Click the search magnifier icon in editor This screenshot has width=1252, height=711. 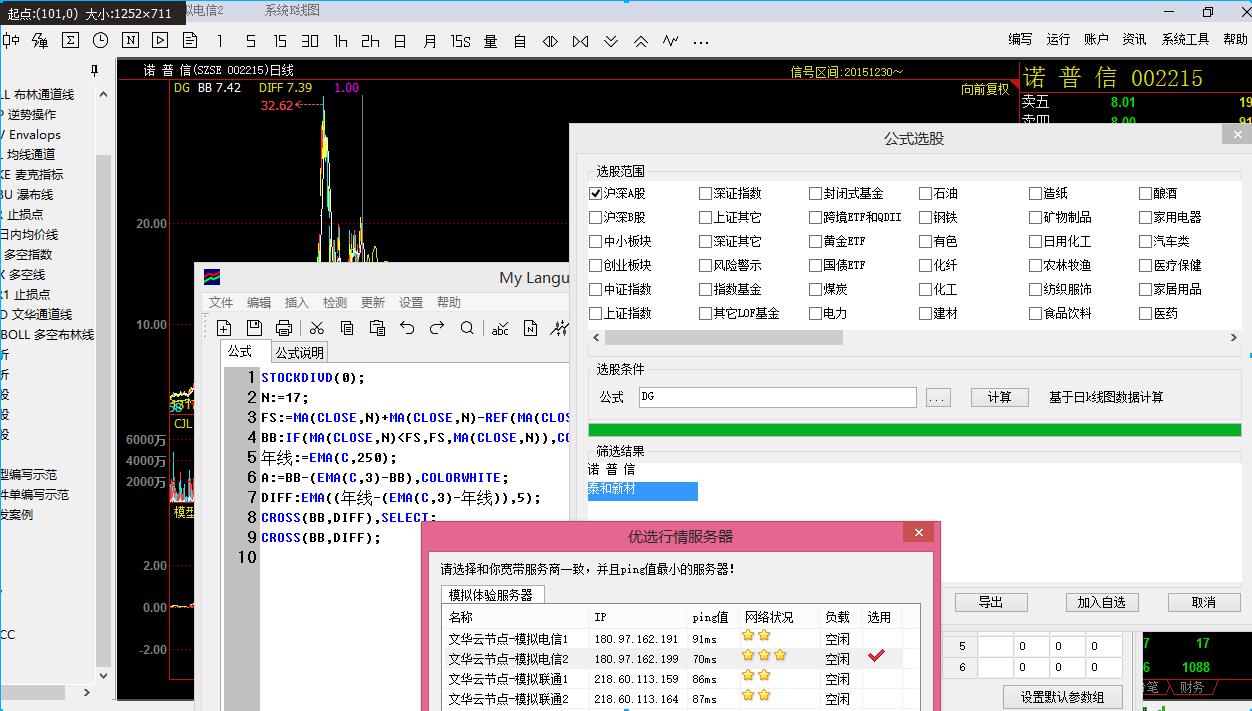tap(467, 328)
